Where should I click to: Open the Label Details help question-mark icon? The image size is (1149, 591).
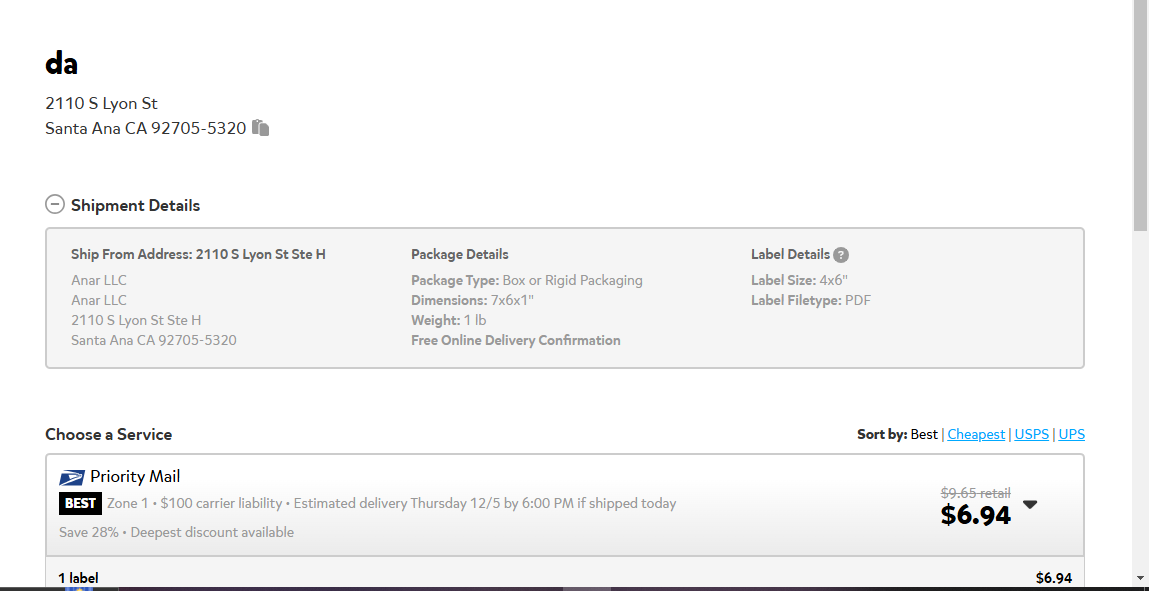tap(841, 255)
